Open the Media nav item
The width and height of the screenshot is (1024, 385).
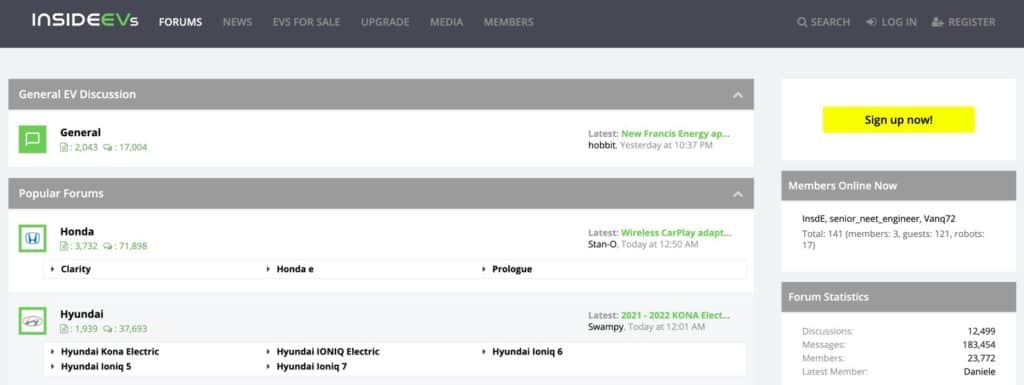[447, 22]
